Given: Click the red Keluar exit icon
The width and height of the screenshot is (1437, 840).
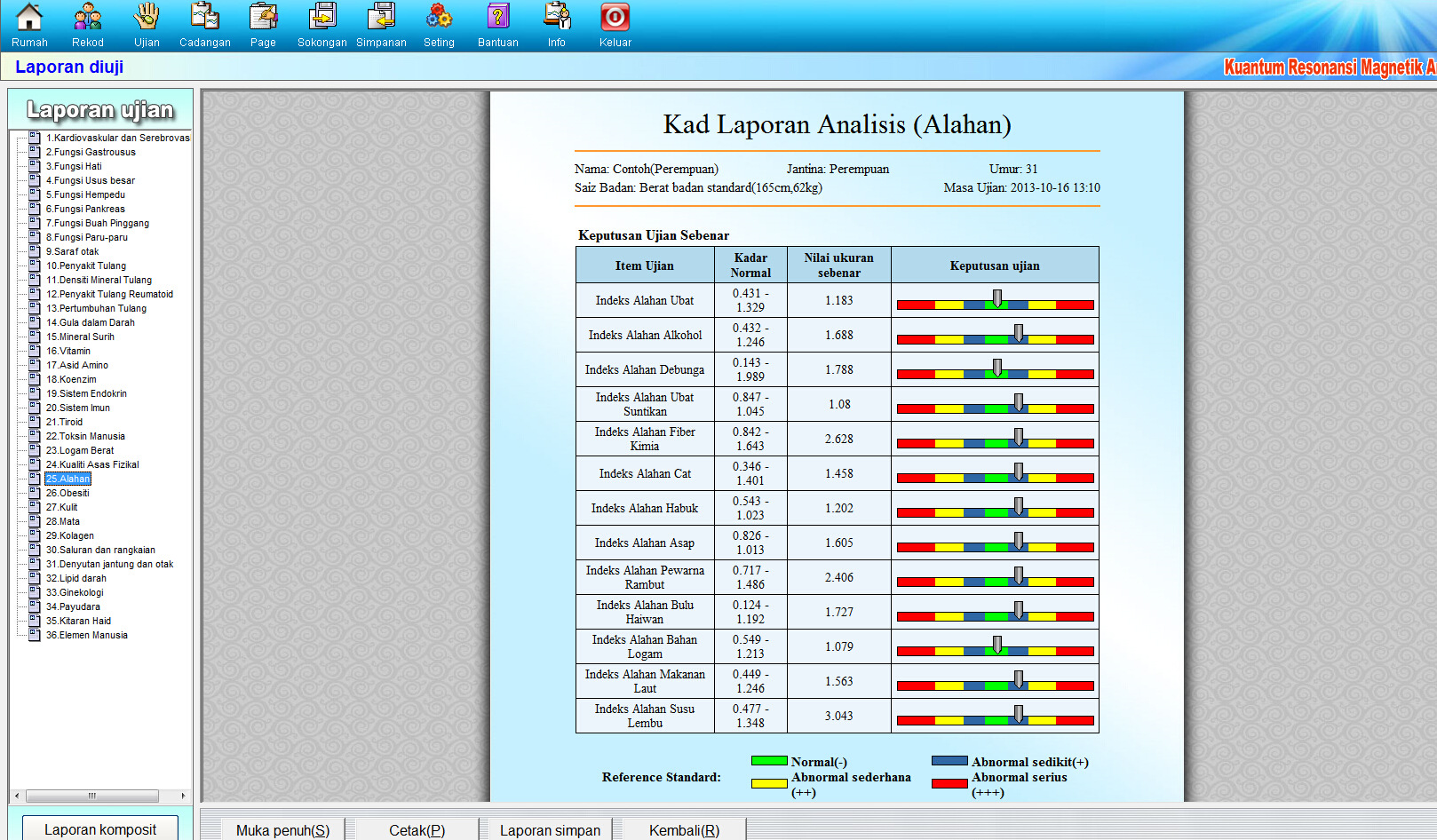Looking at the screenshot, I should click(x=615, y=25).
